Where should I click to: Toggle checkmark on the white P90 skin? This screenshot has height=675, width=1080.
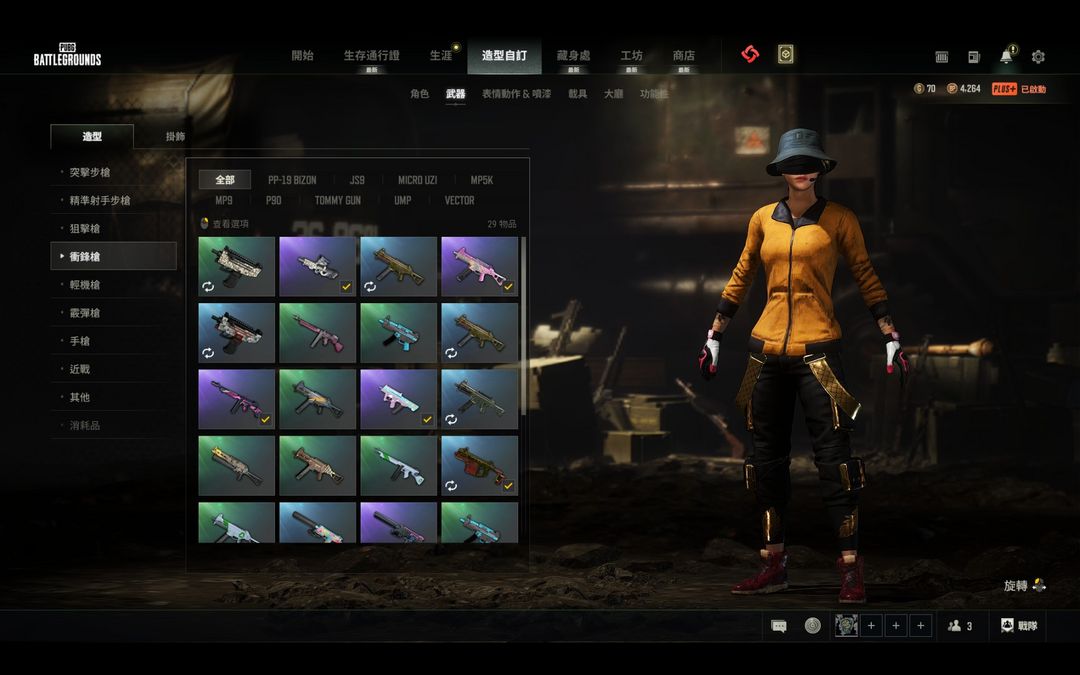point(346,287)
